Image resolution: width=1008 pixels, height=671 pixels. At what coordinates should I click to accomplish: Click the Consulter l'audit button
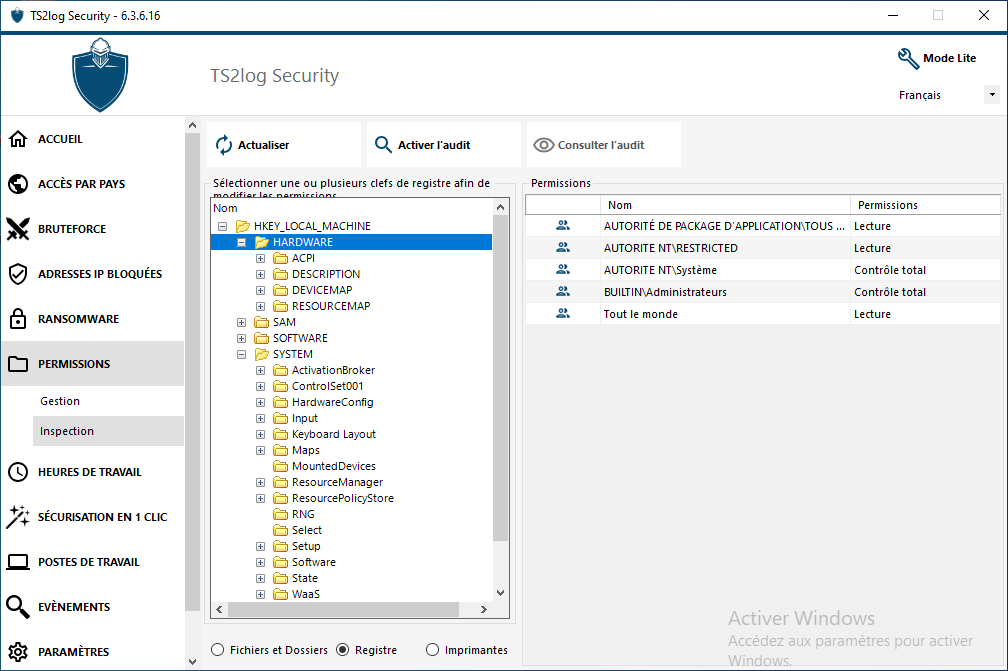coord(604,145)
